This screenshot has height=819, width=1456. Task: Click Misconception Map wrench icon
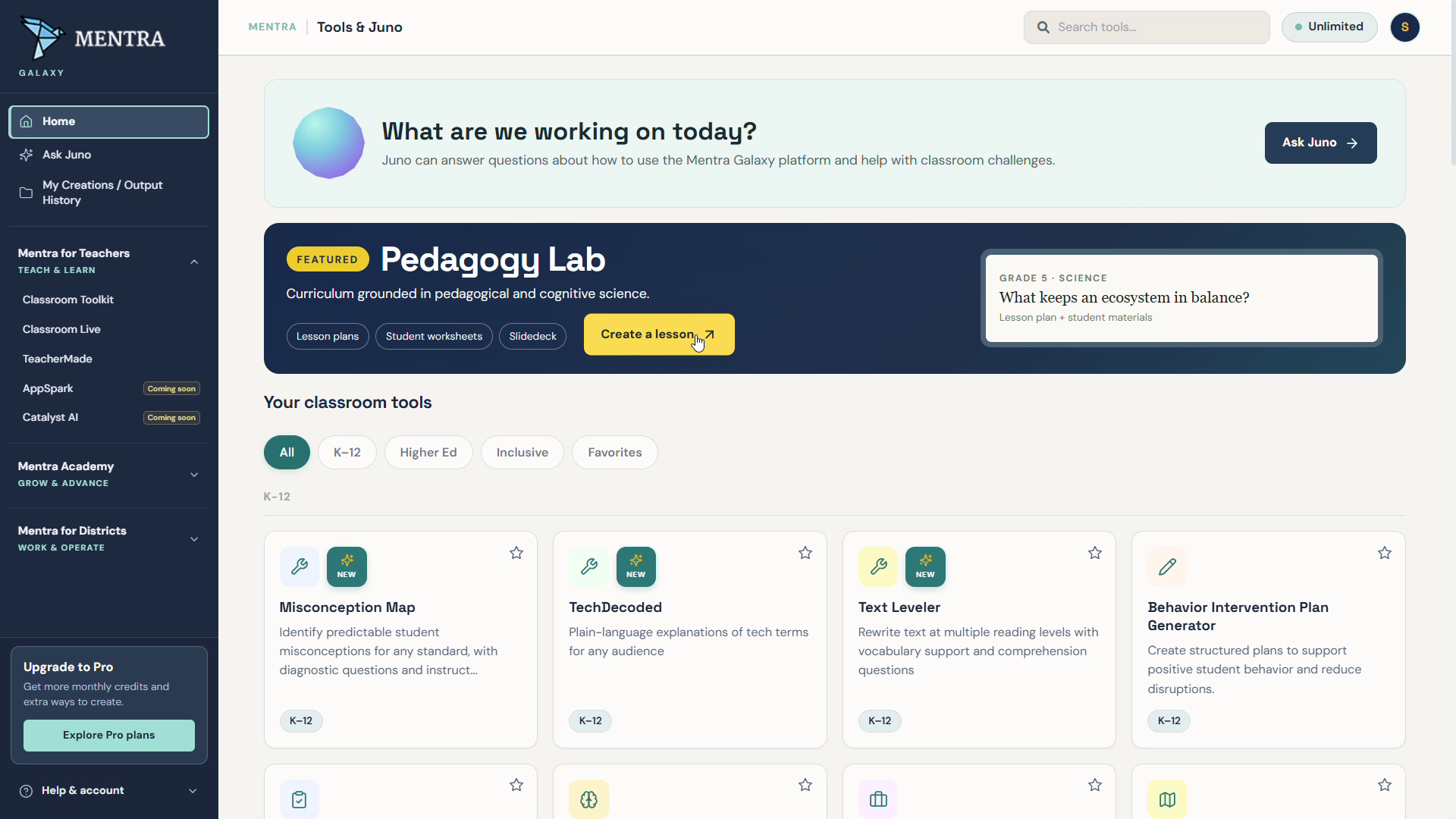click(x=300, y=566)
